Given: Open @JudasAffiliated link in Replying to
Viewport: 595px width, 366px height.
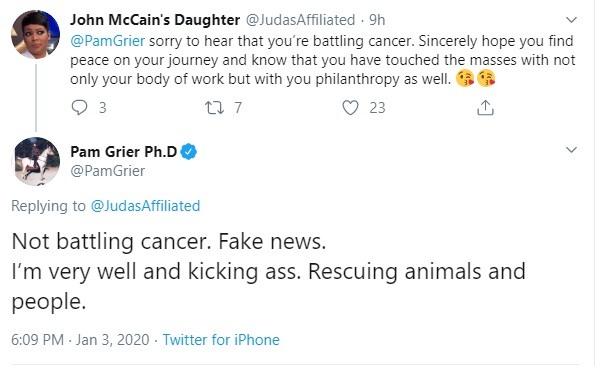Looking at the screenshot, I should (x=145, y=206).
